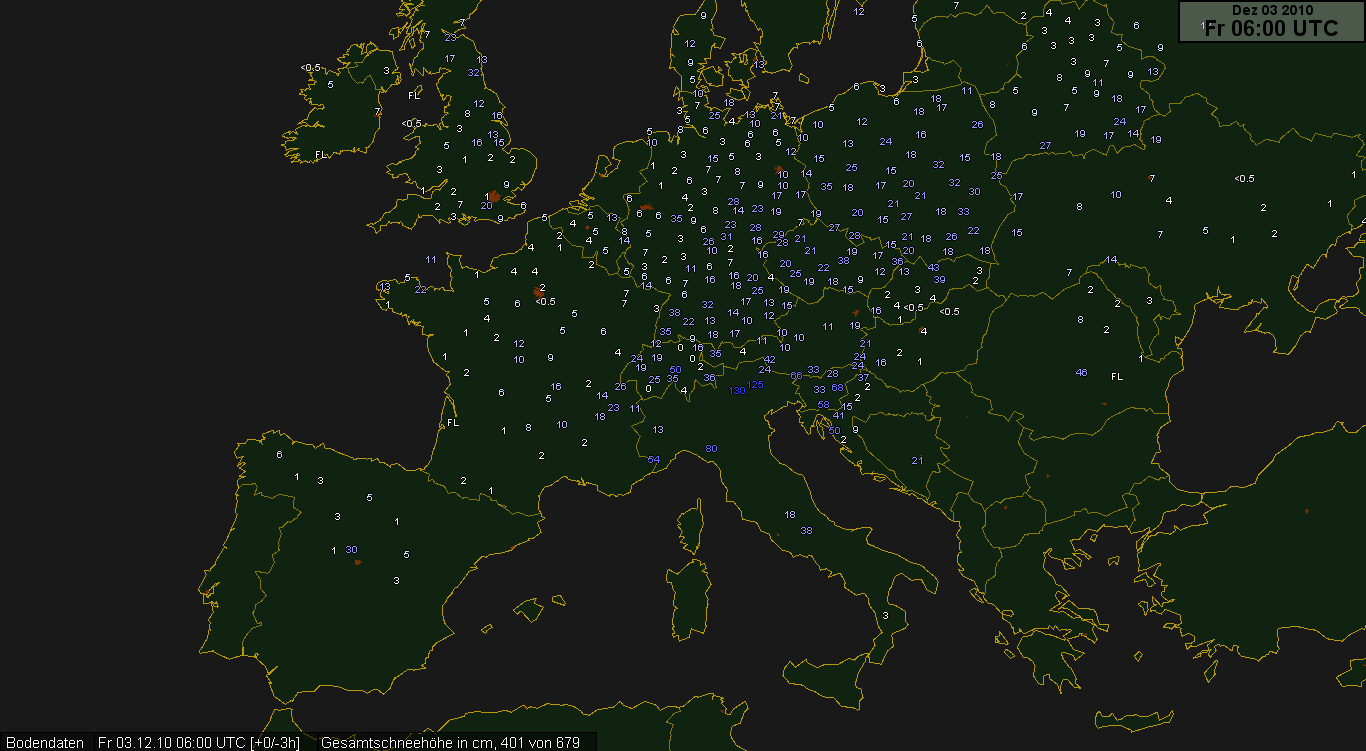Select the value 38 in central Italy
Viewport: 1366px width, 751px height.
(x=806, y=530)
